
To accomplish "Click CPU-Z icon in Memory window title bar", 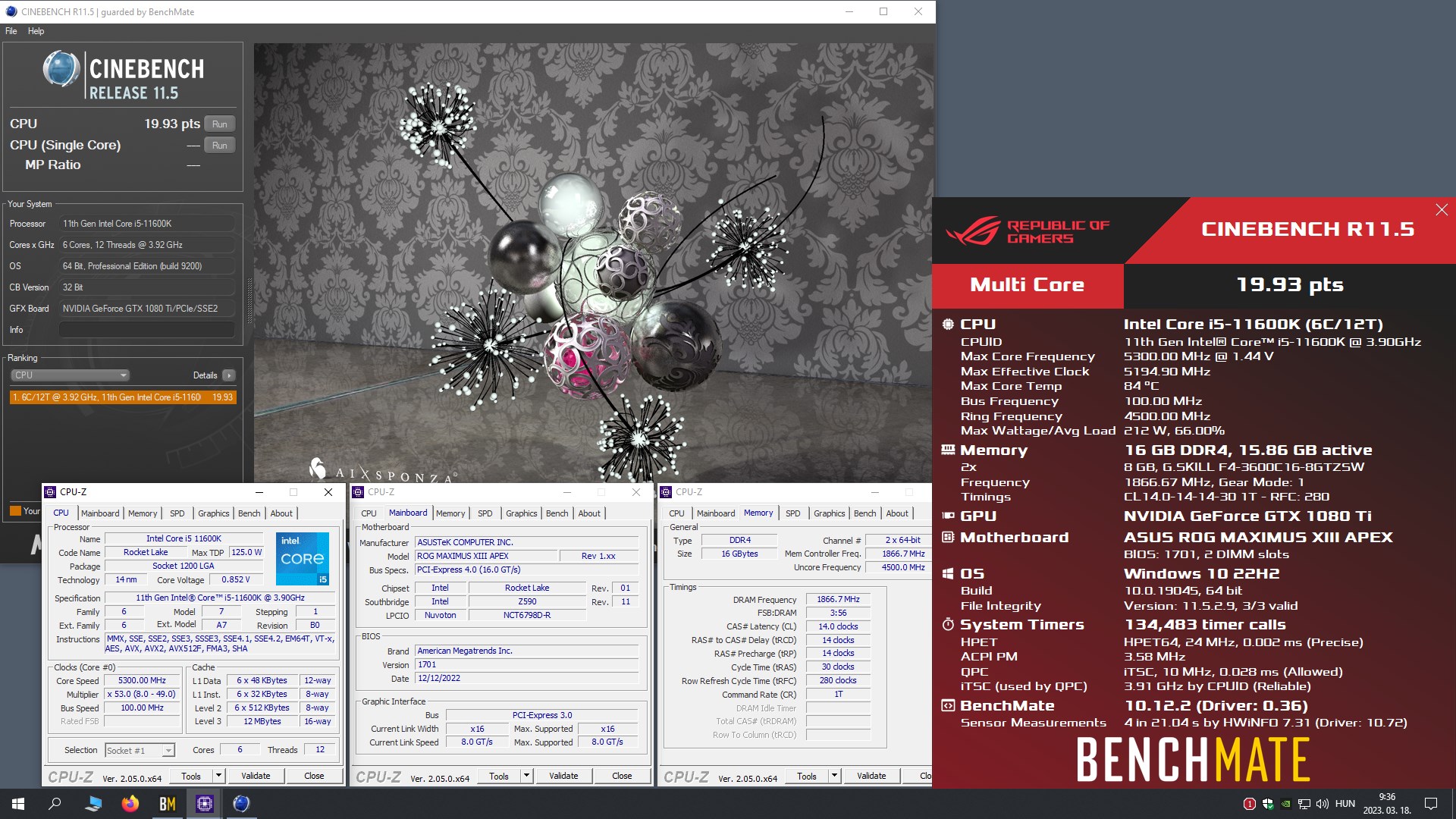I will [667, 492].
